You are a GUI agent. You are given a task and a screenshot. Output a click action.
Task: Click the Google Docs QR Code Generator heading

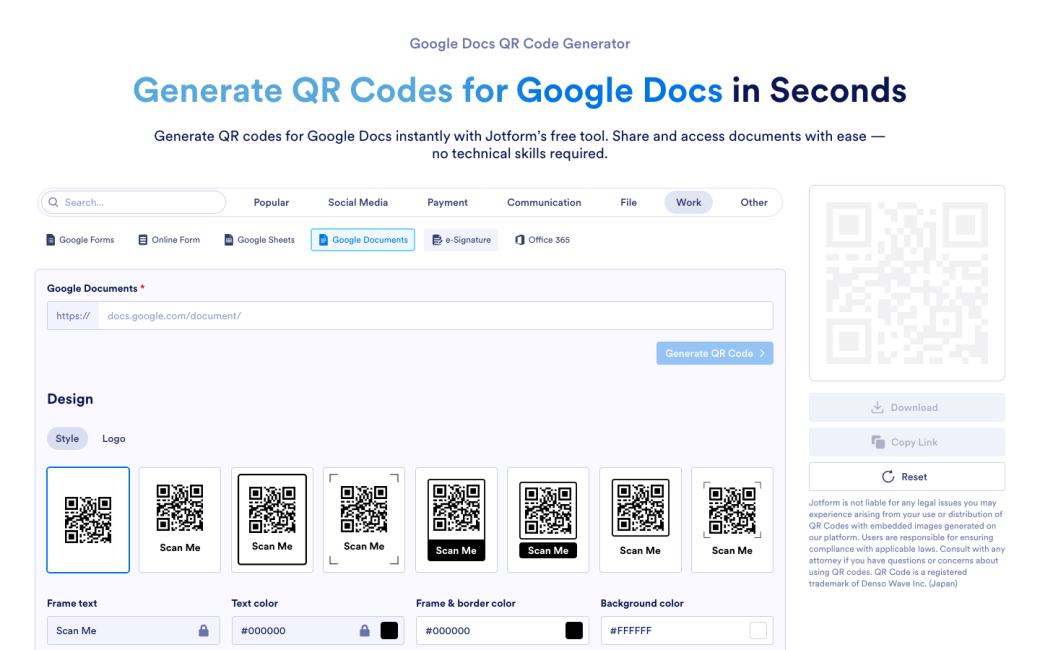pos(519,44)
